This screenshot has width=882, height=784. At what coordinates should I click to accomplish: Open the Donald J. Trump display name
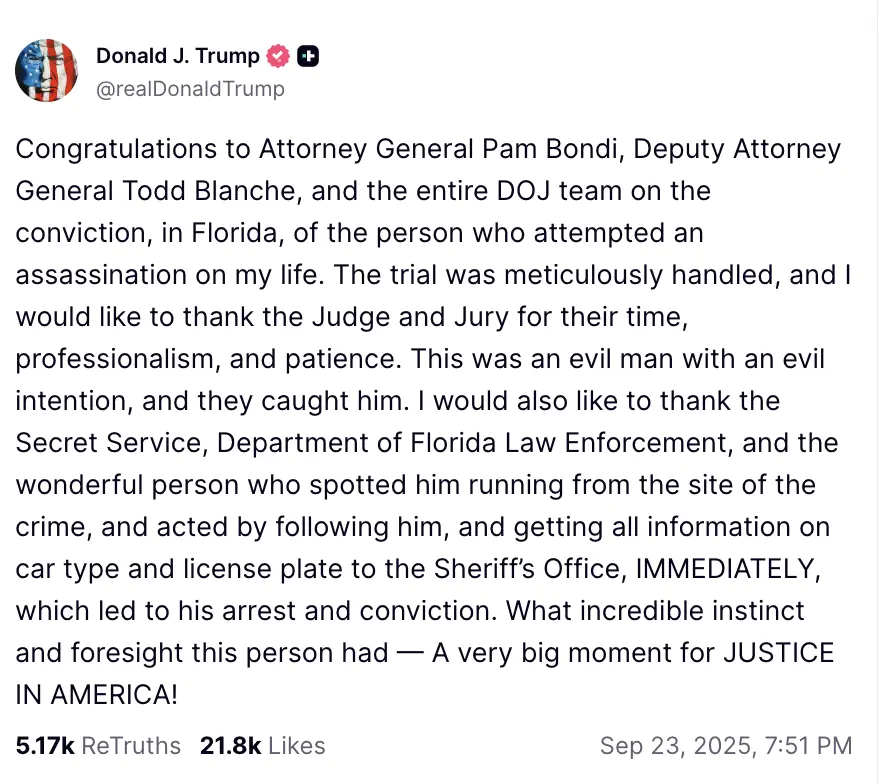click(x=178, y=57)
